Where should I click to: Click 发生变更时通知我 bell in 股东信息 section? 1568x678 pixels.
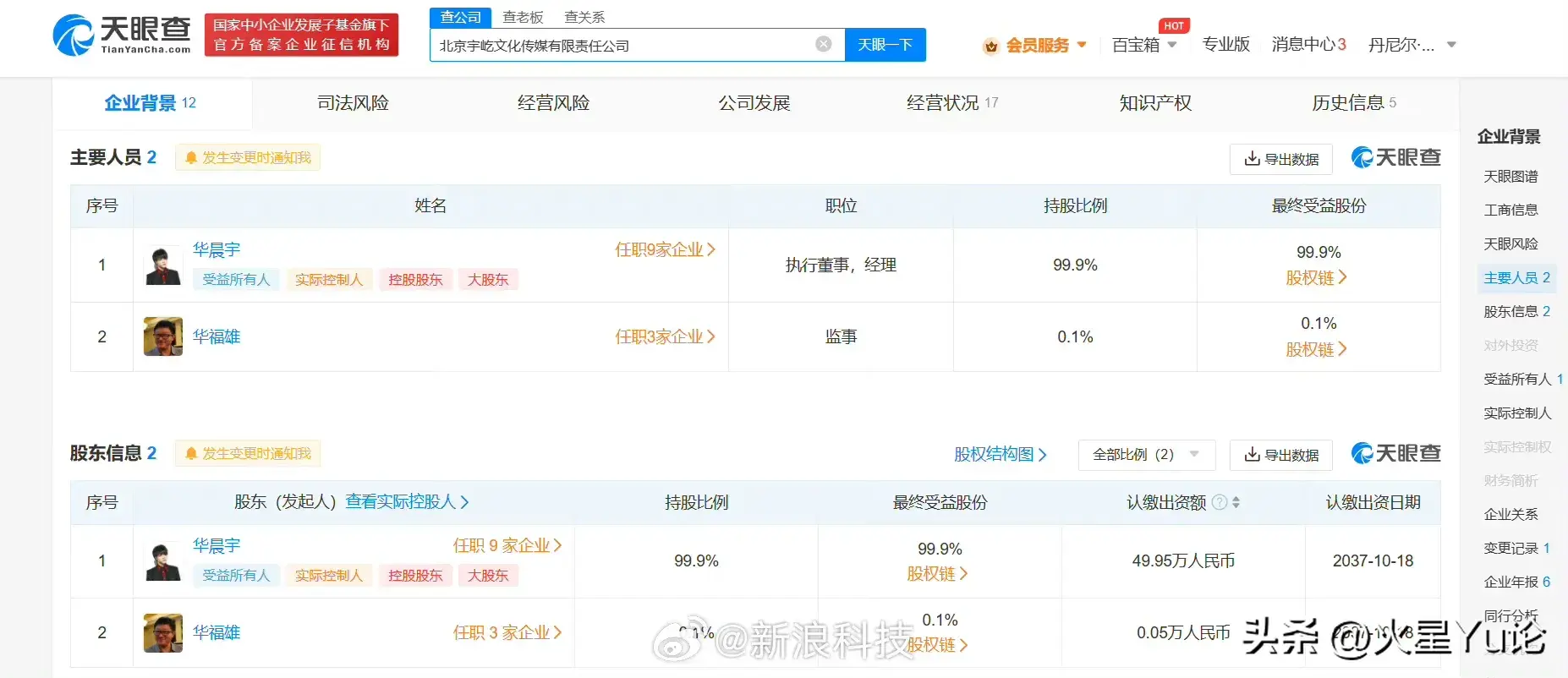[248, 454]
